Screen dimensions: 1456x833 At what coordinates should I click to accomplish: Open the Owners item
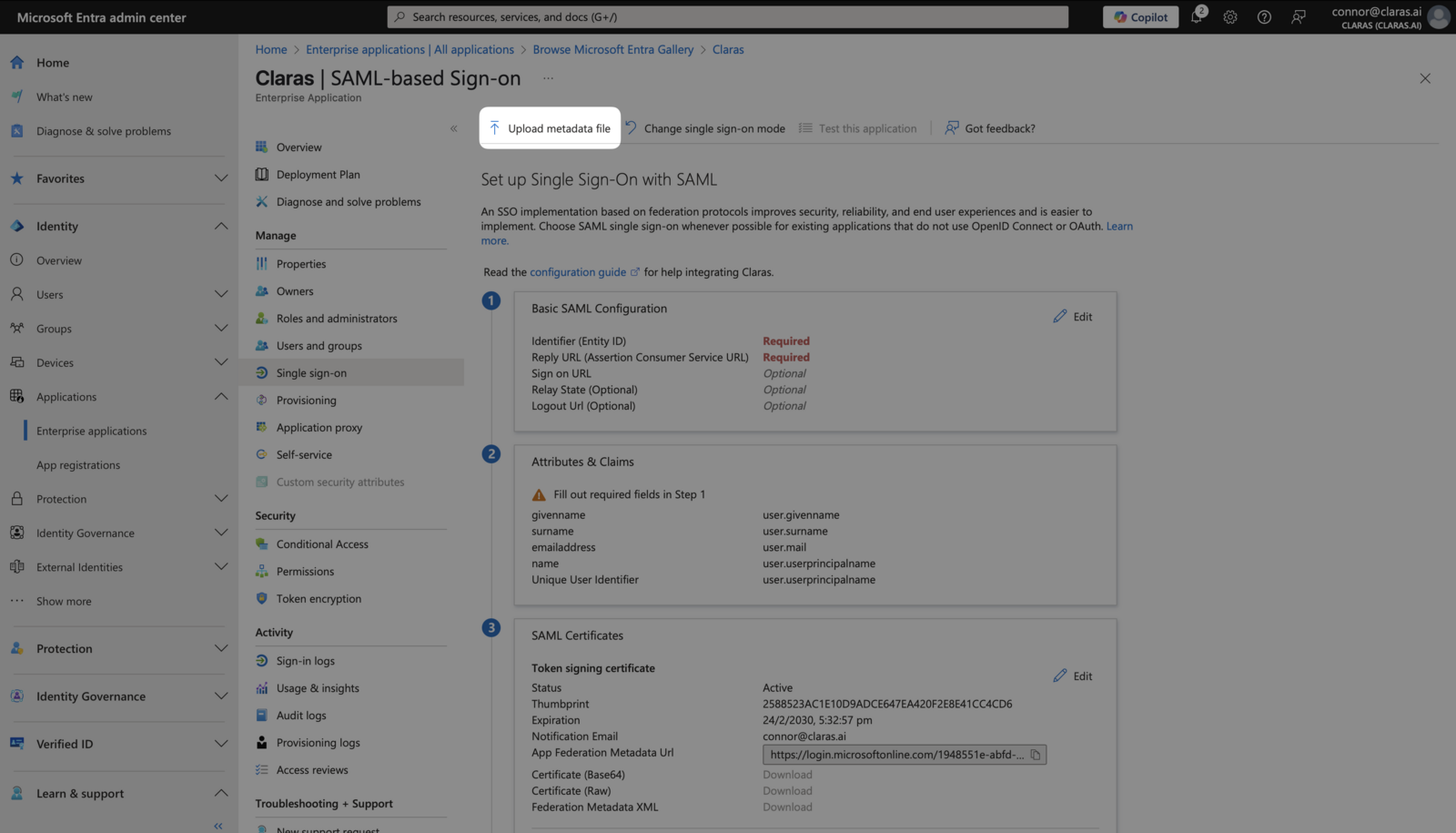[295, 291]
